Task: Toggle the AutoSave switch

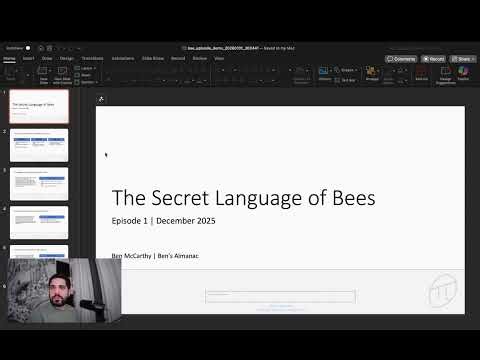Action: (x=28, y=48)
